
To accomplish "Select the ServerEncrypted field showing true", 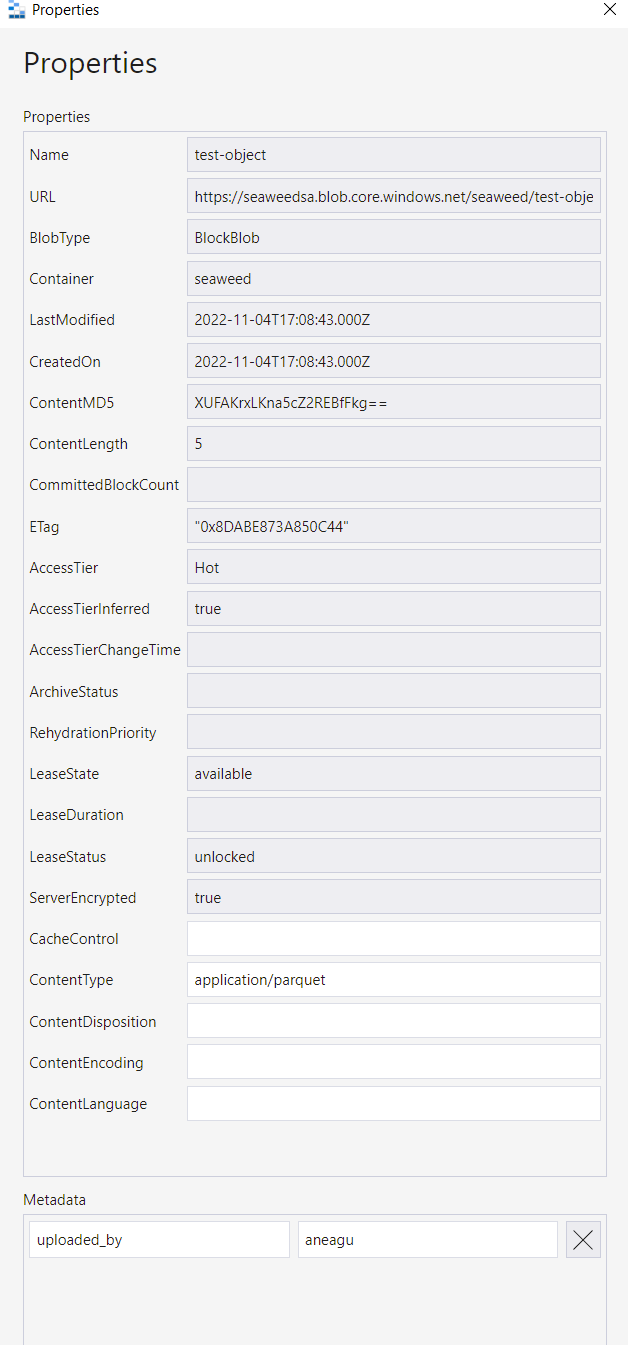I will (393, 897).
